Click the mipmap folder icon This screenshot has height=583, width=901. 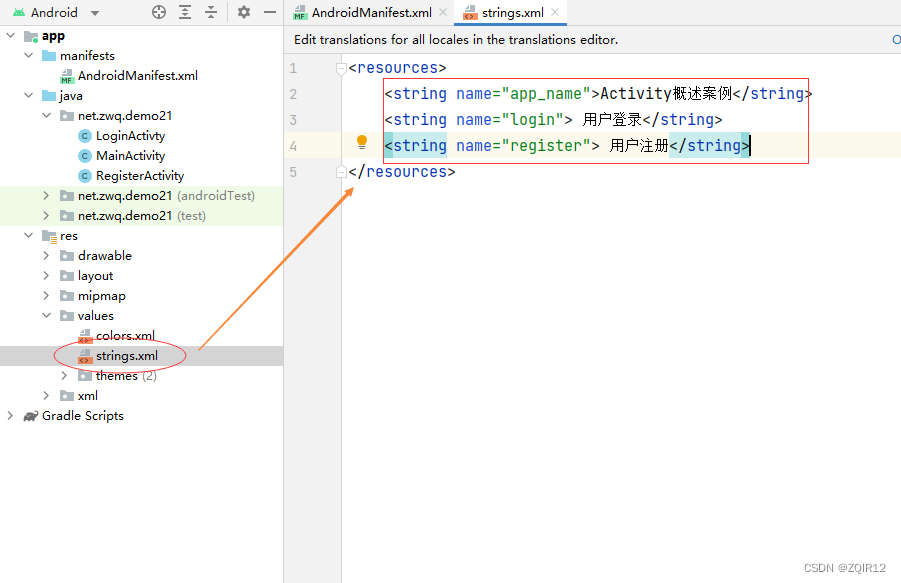[67, 296]
